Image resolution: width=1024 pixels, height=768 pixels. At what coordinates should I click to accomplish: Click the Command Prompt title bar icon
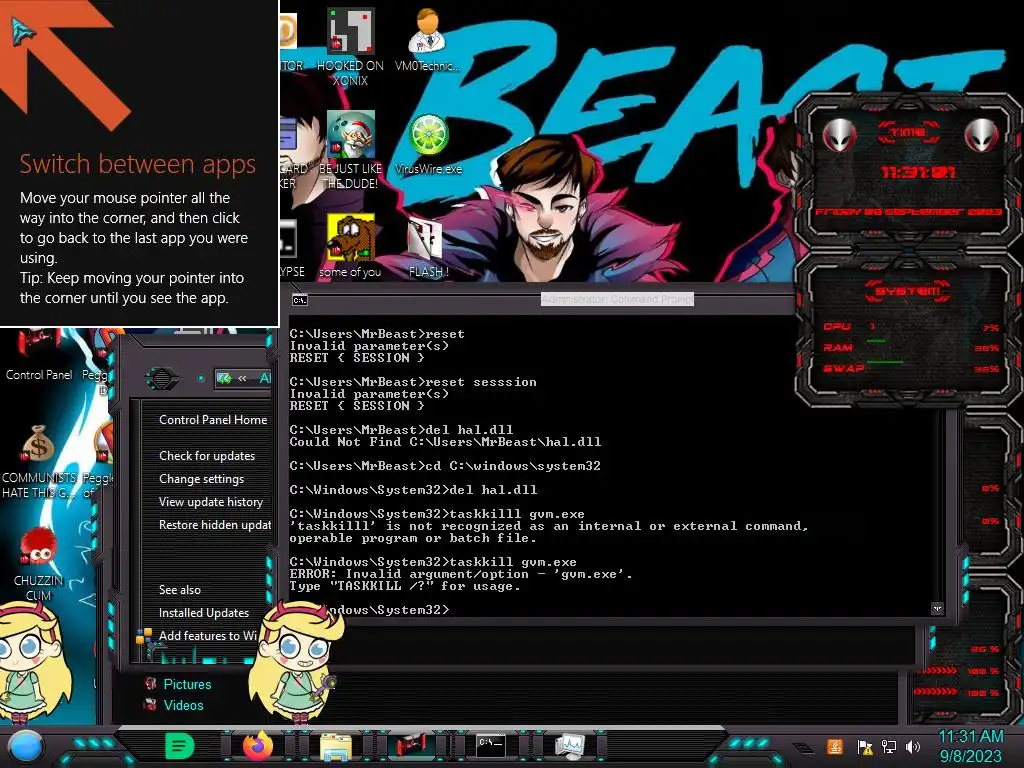tap(300, 300)
